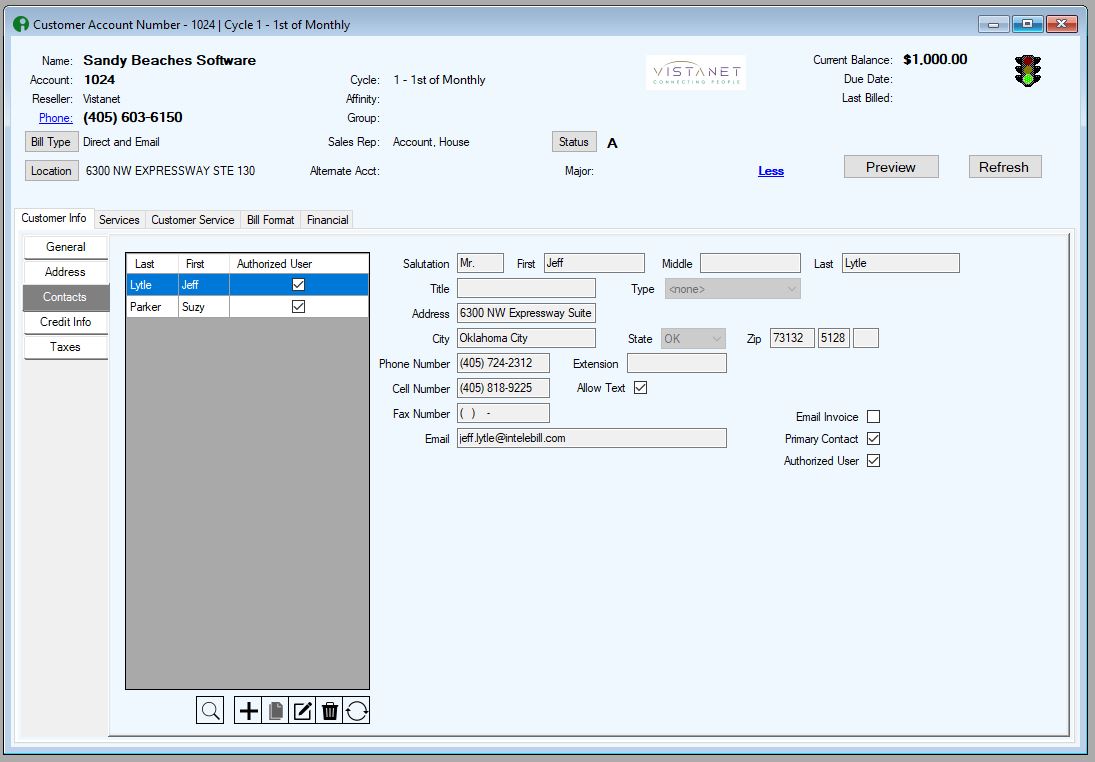Click the Middle name input field
Image resolution: width=1095 pixels, height=762 pixels.
coord(750,263)
